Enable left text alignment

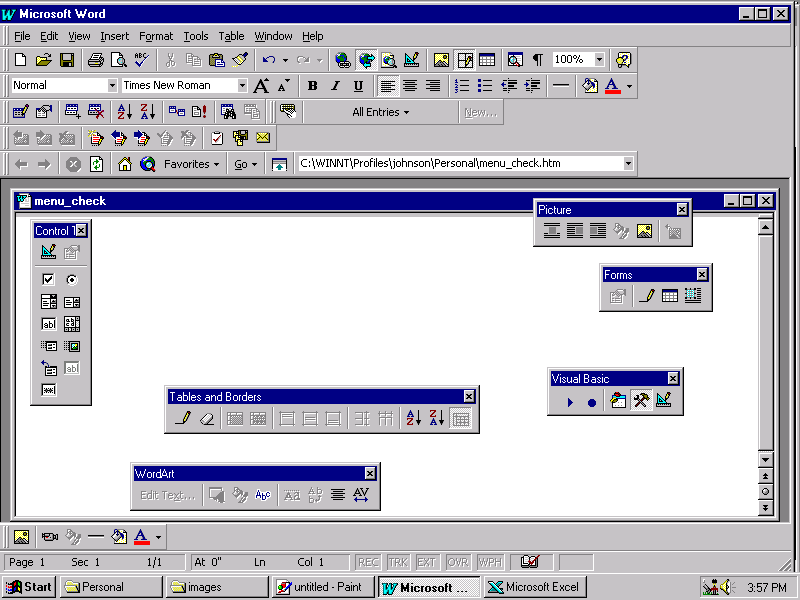pos(388,86)
